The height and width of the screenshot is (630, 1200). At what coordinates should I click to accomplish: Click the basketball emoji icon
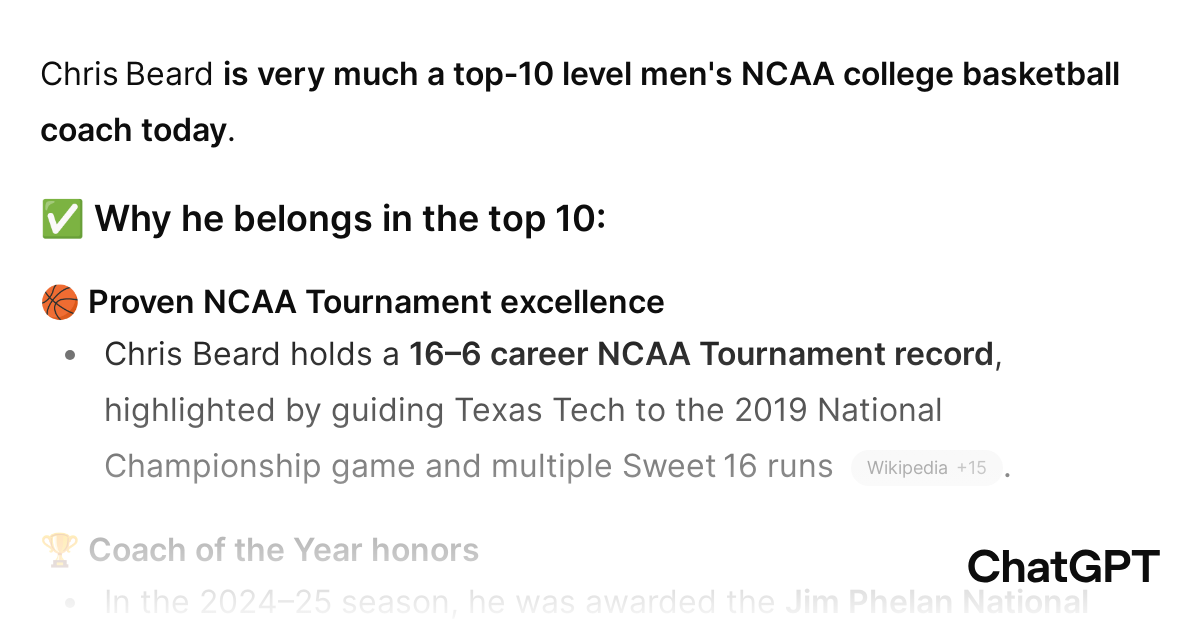pos(59,302)
